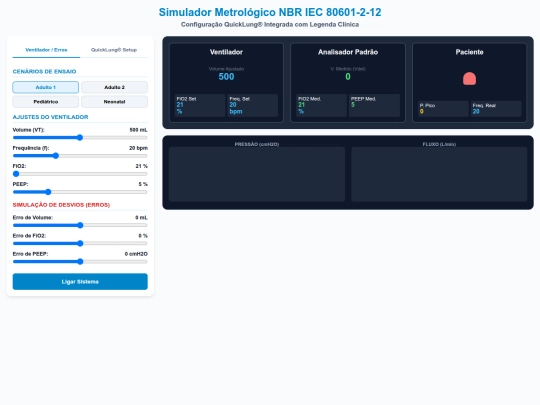Click the PEEP Med. readout box
Viewport: 540px width, 405px height.
pos(374,105)
